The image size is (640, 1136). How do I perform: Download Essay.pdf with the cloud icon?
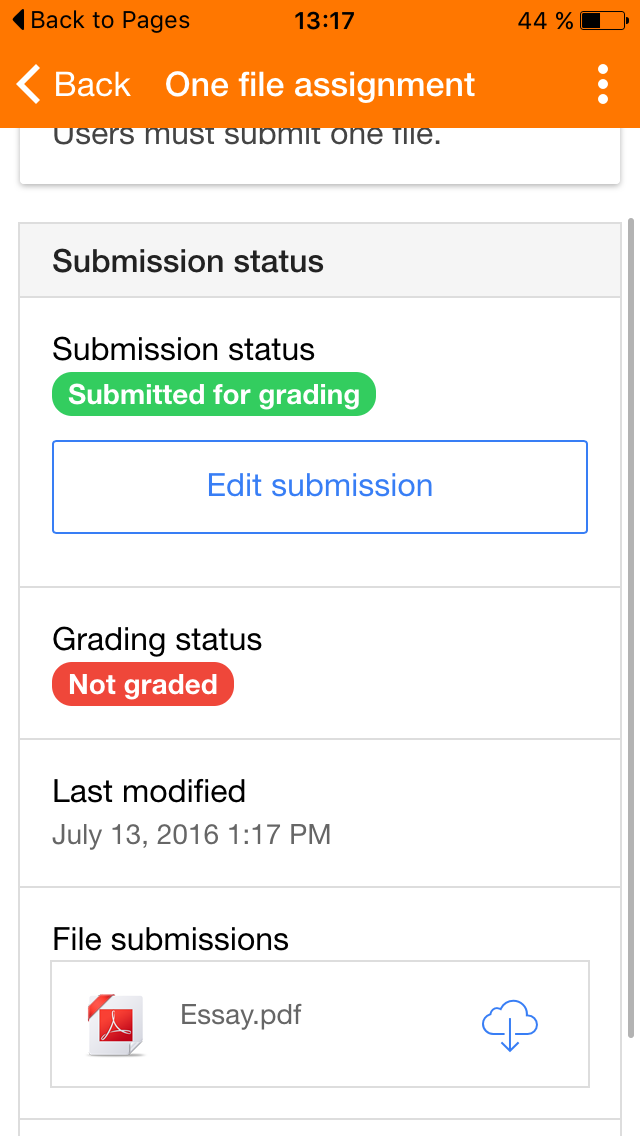[x=510, y=1026]
